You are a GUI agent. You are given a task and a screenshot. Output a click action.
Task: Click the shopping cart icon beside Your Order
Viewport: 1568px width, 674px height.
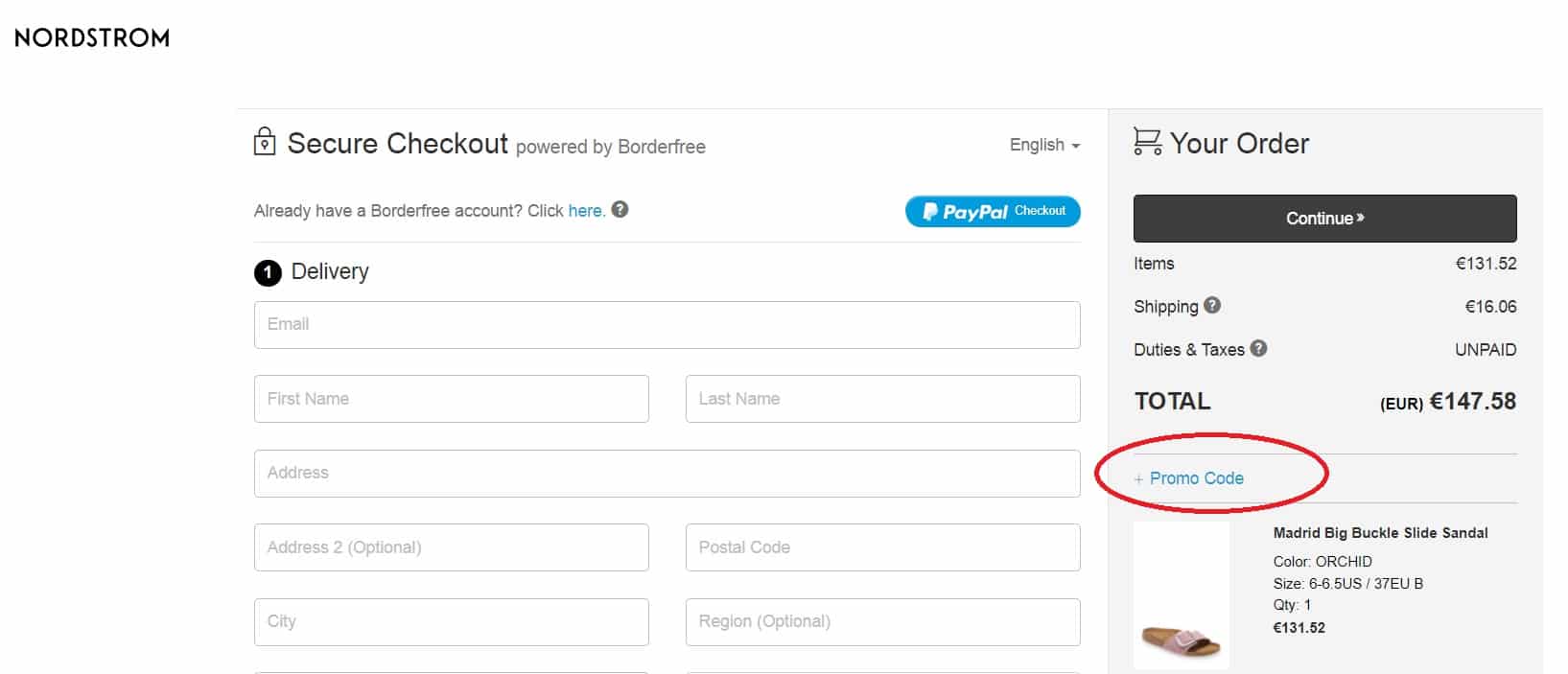[1148, 142]
